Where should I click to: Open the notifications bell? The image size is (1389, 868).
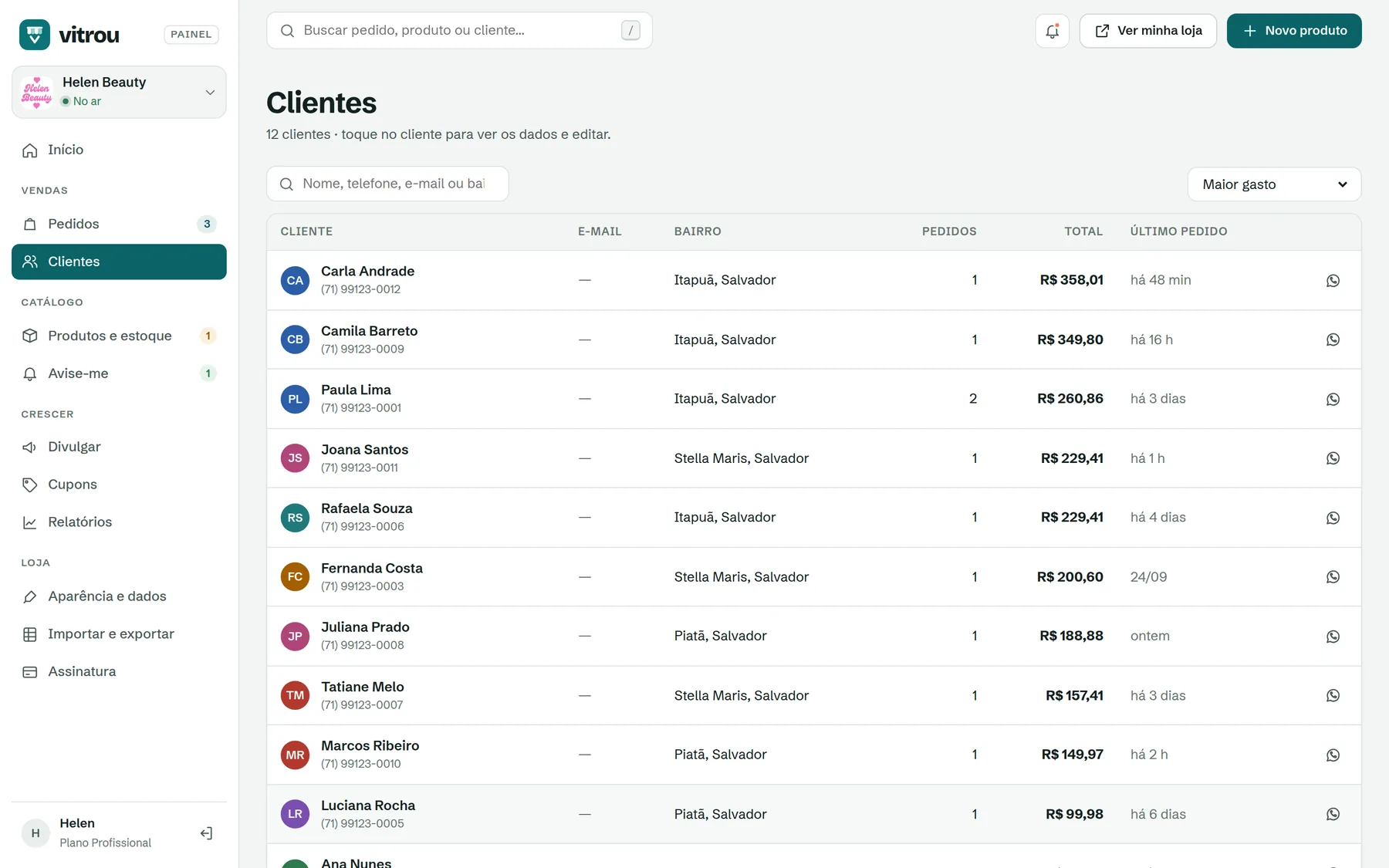[1052, 31]
